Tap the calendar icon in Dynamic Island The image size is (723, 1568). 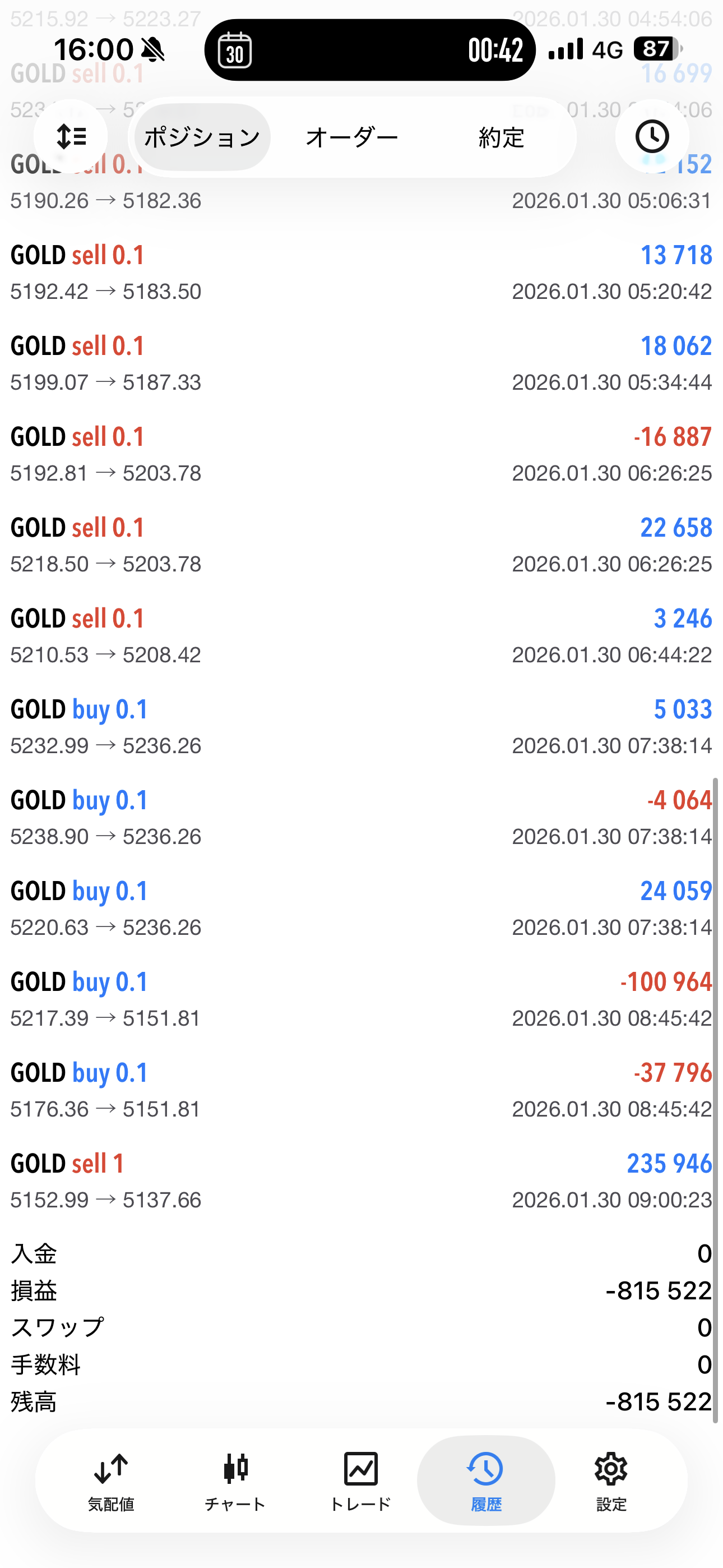tap(235, 50)
